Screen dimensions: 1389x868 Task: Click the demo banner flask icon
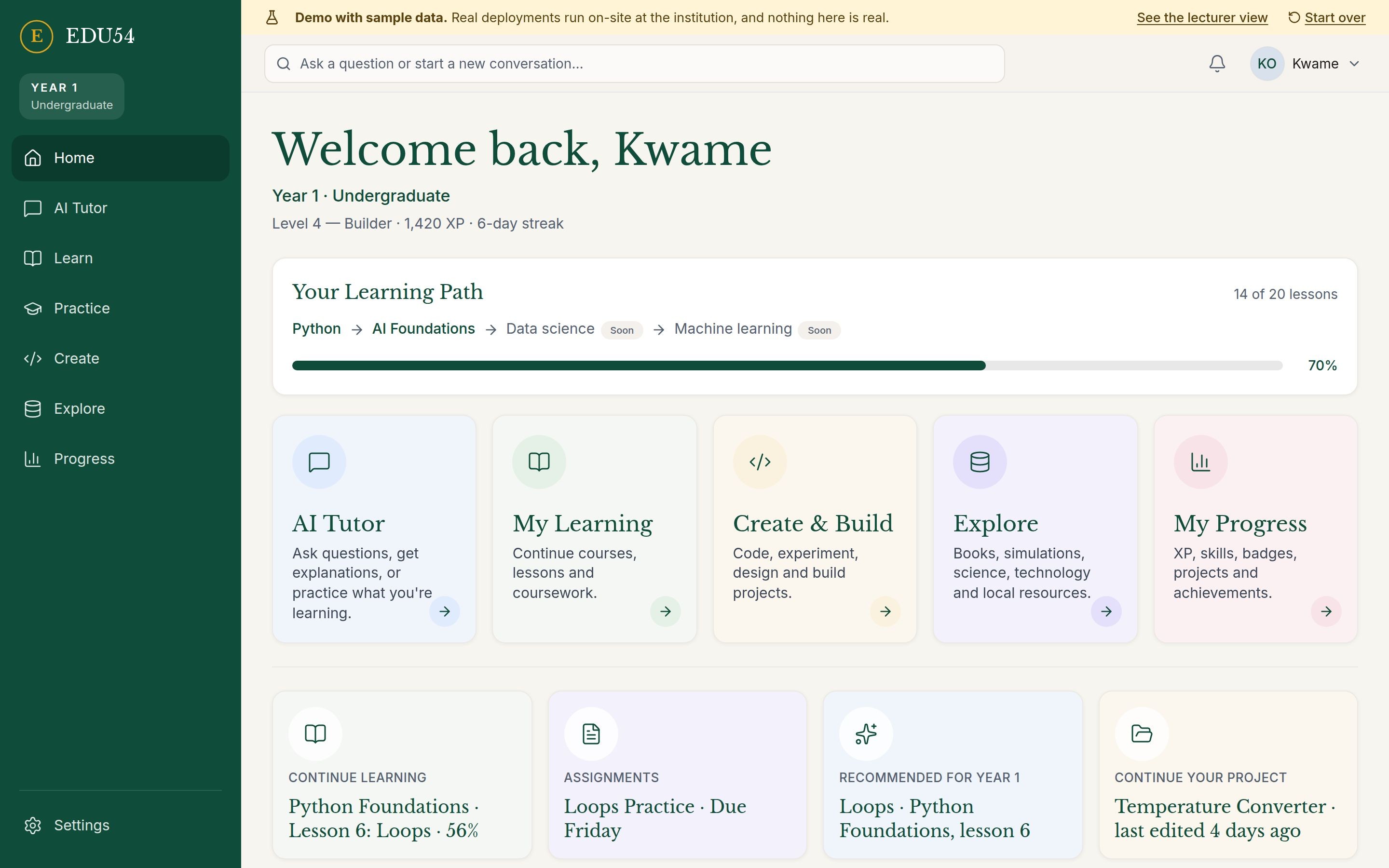[272, 18]
